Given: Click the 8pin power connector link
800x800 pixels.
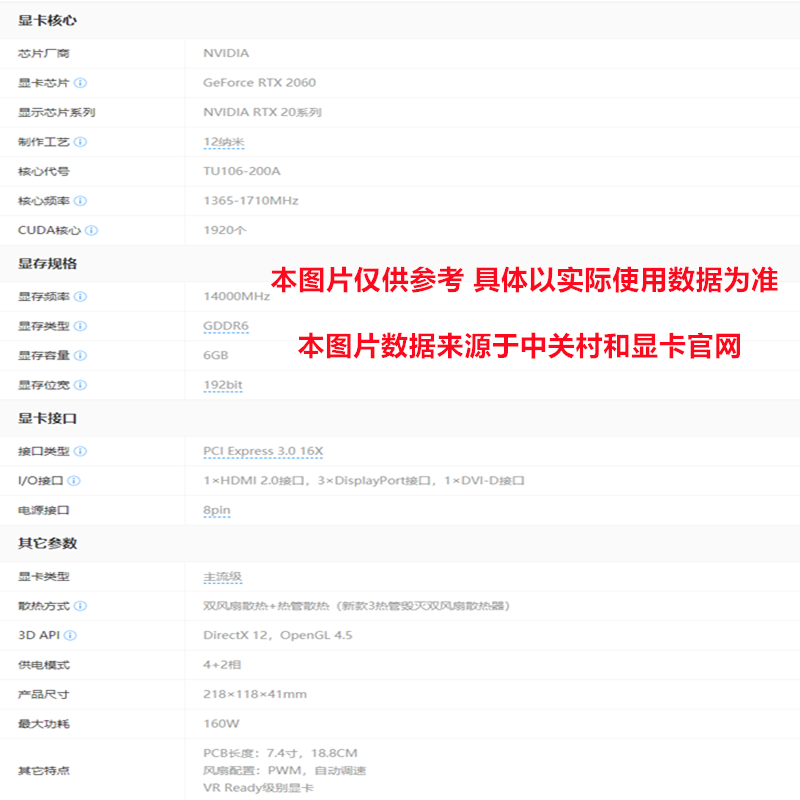Looking at the screenshot, I should pos(217,510).
